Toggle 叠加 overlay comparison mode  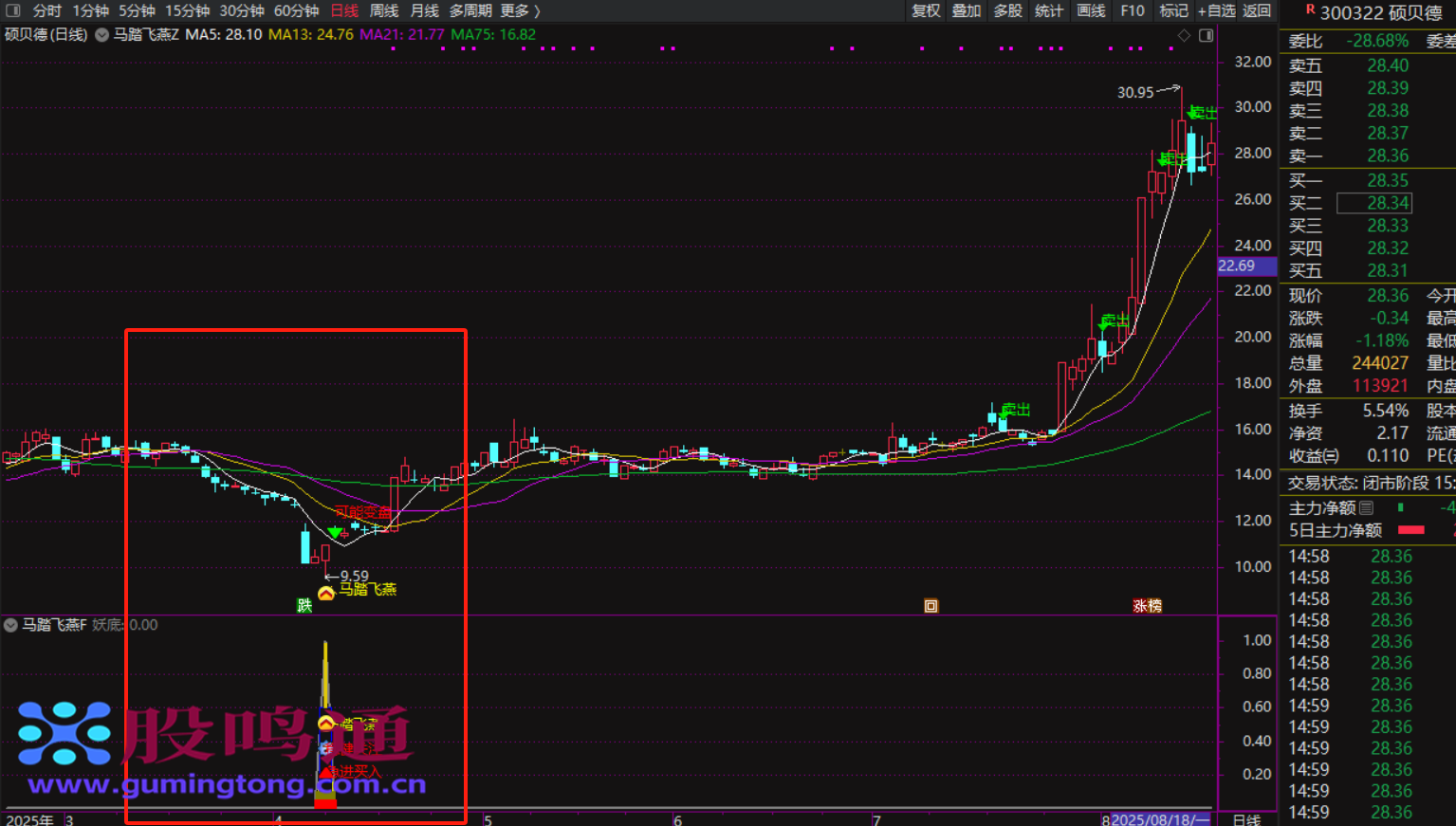click(x=967, y=10)
